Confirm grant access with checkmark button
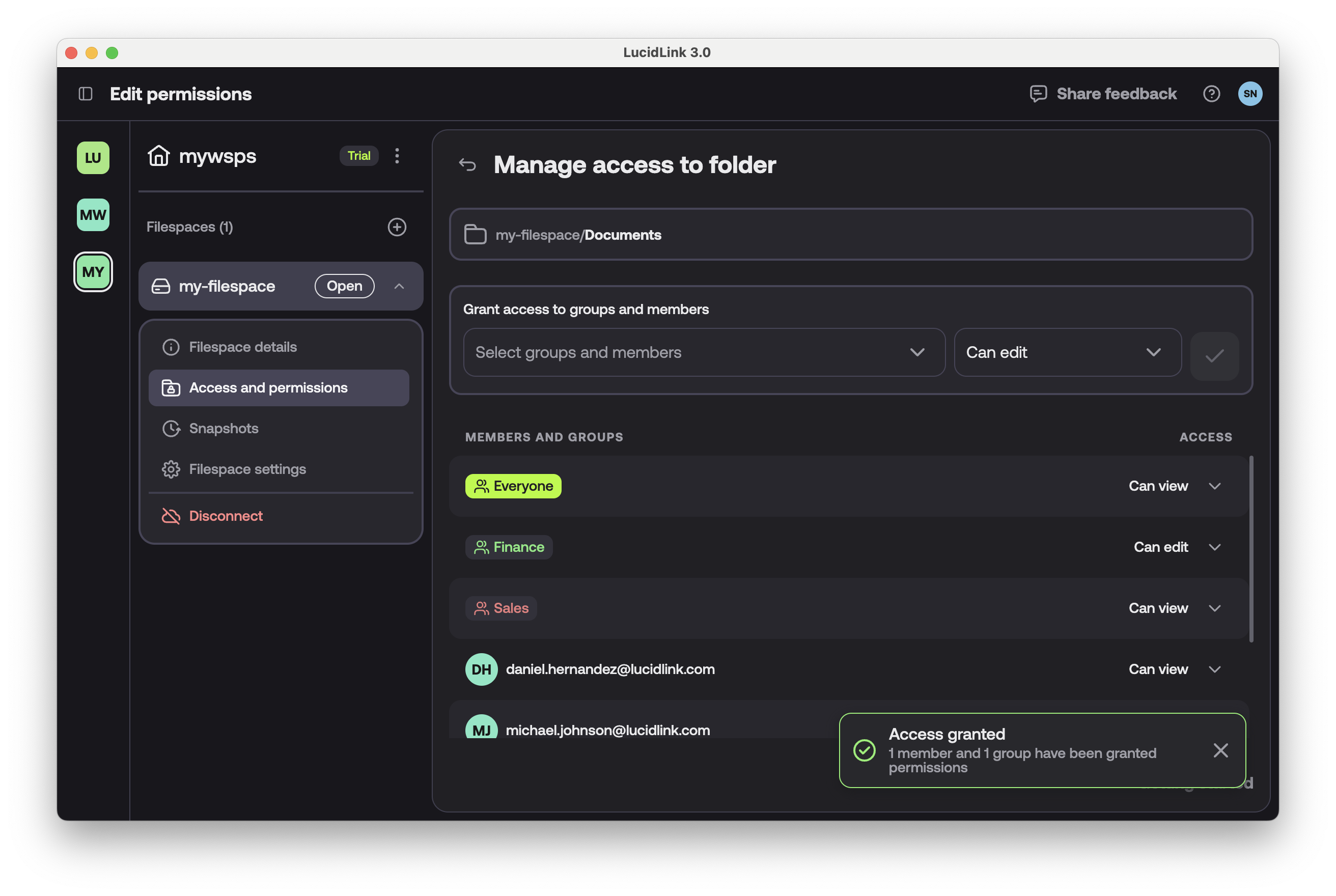The width and height of the screenshot is (1336, 896). pos(1214,356)
